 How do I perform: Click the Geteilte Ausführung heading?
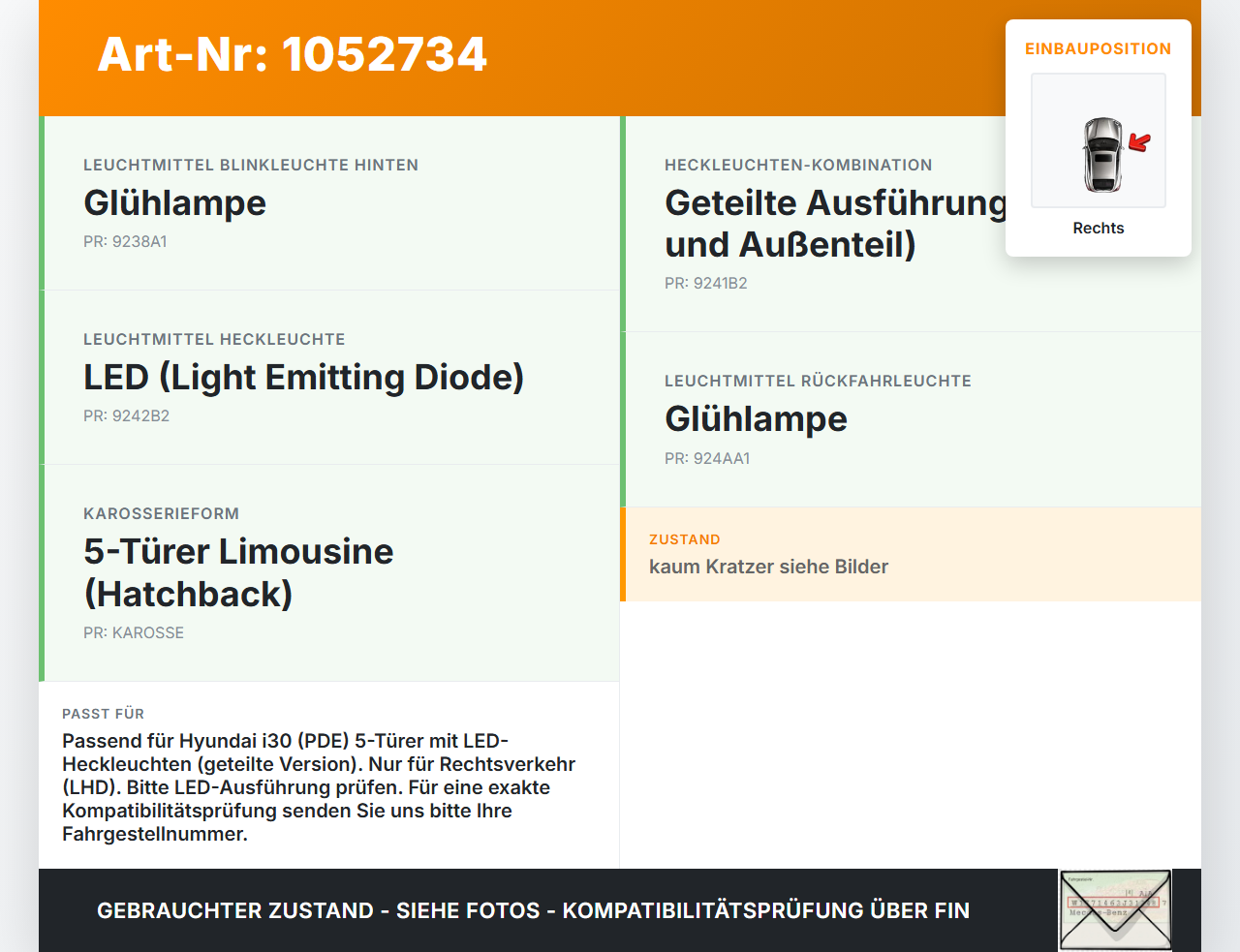[x=836, y=224]
